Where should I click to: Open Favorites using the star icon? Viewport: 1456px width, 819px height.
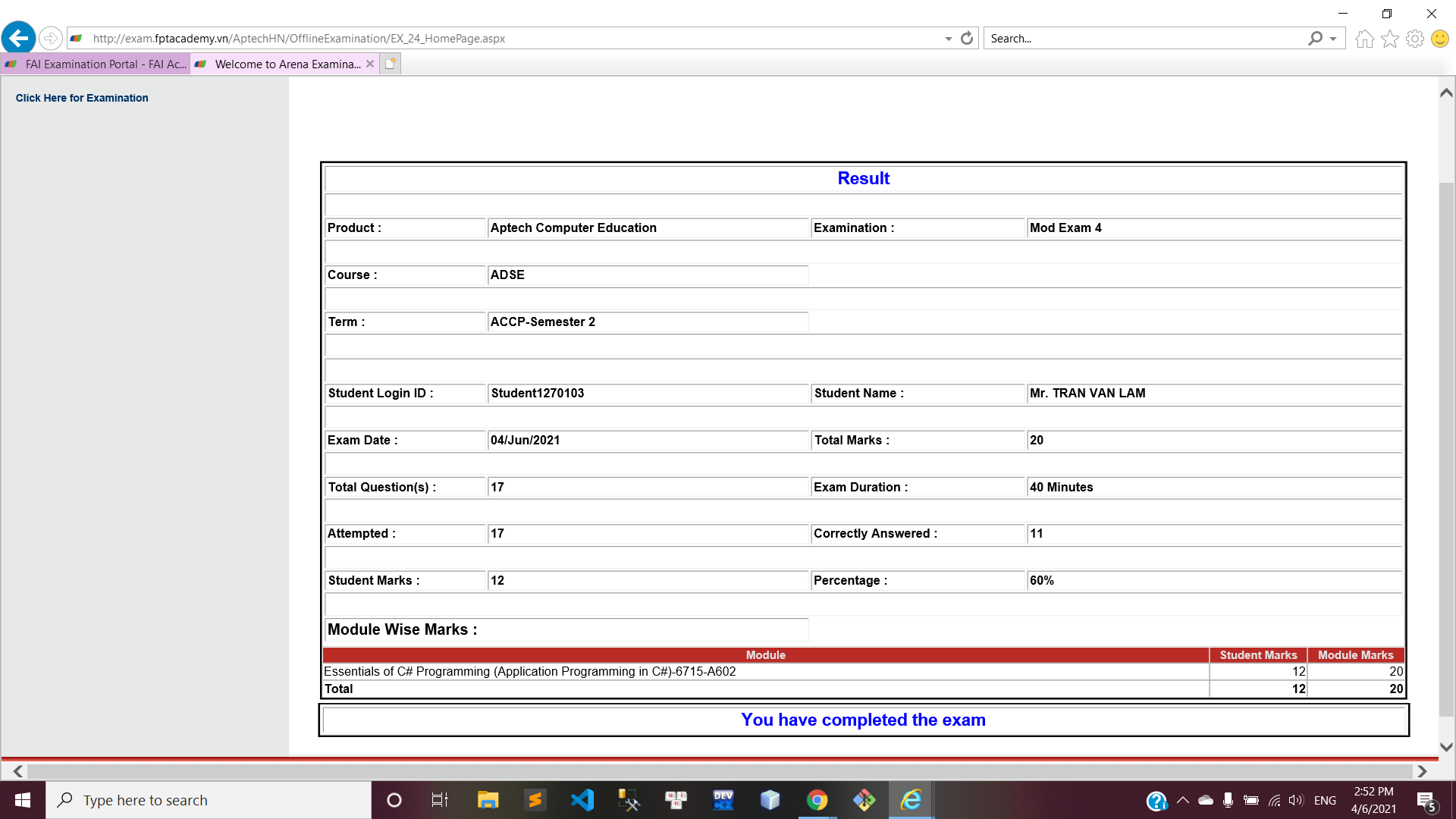click(x=1390, y=39)
